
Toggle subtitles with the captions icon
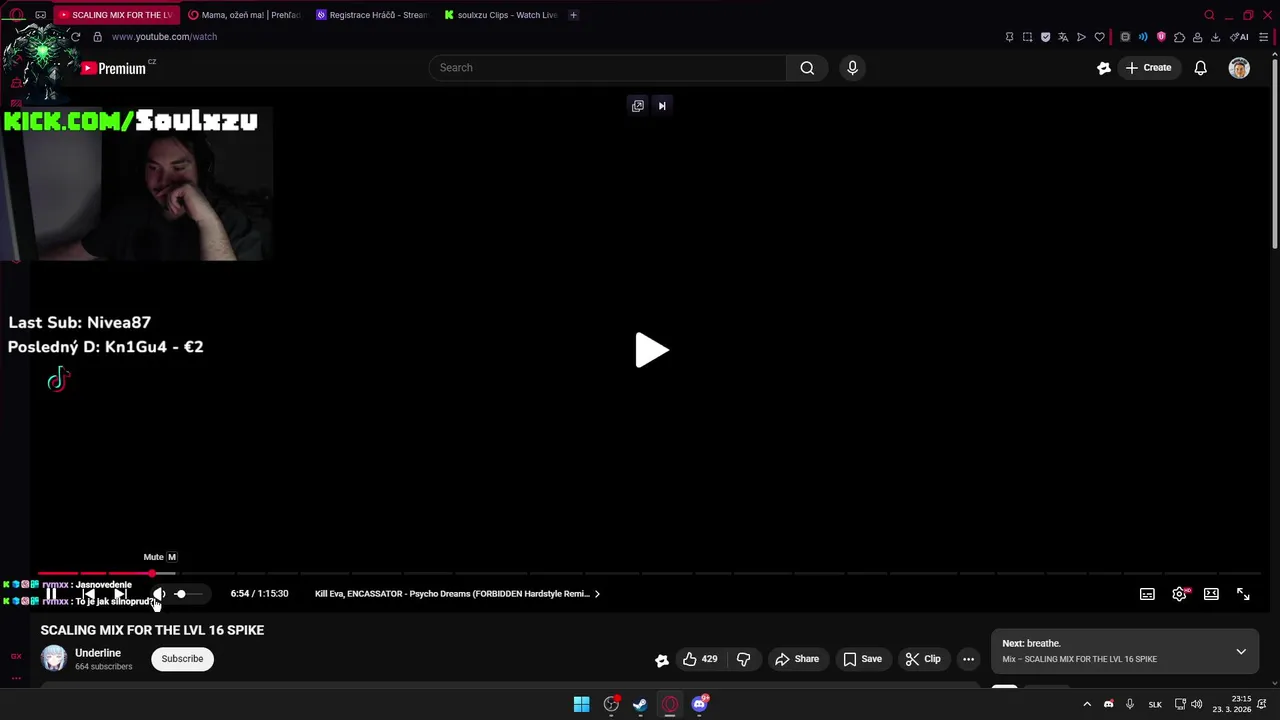point(1147,594)
